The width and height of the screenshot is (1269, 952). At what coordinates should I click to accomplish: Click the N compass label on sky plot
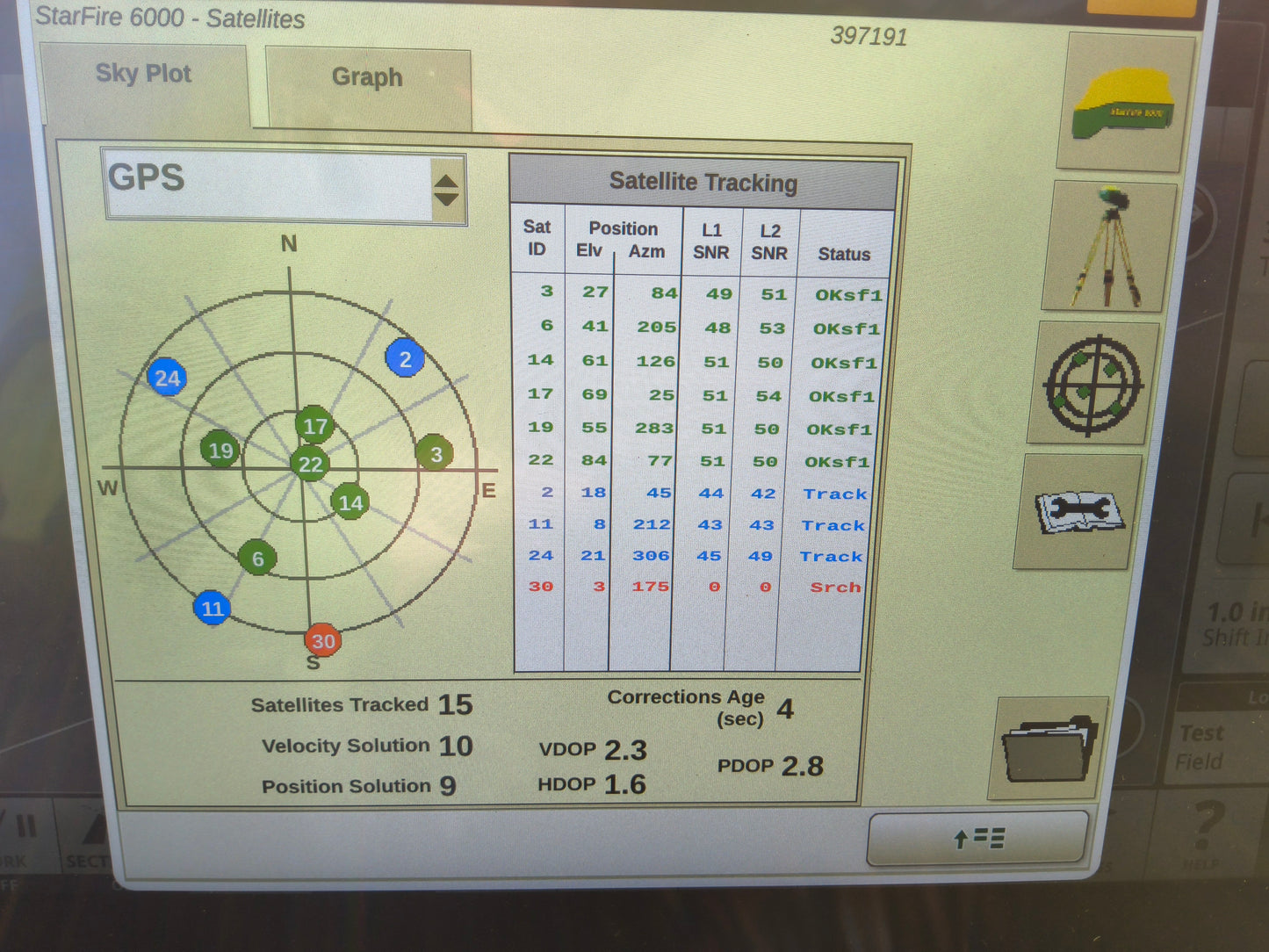tap(289, 244)
